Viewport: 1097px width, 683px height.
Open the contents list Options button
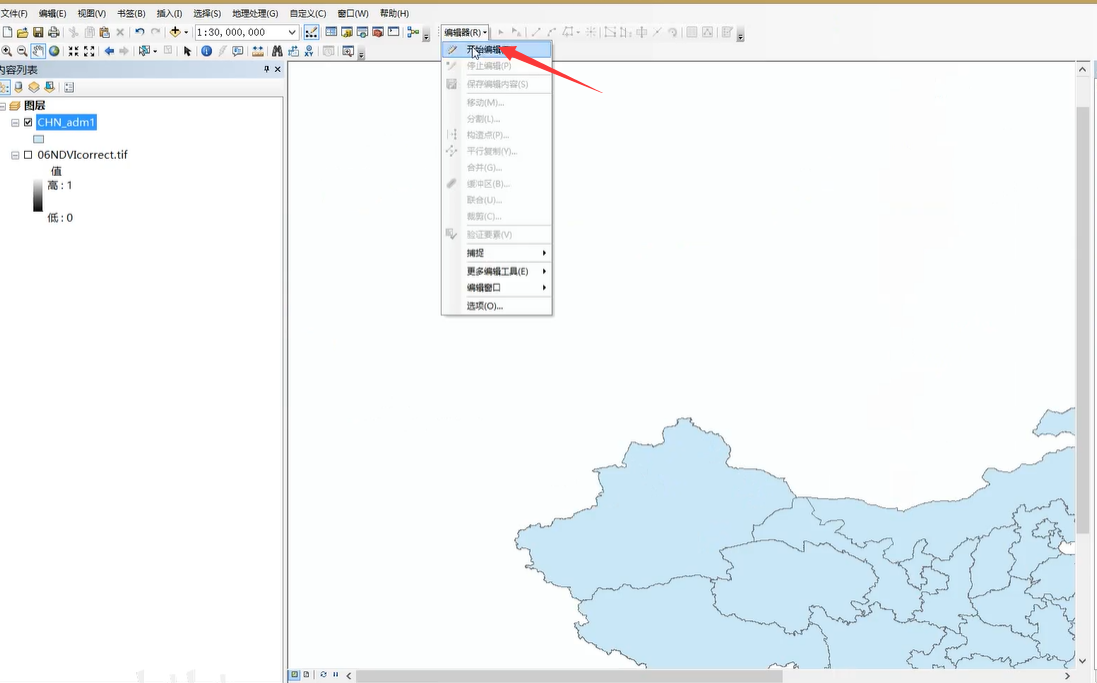pos(69,87)
